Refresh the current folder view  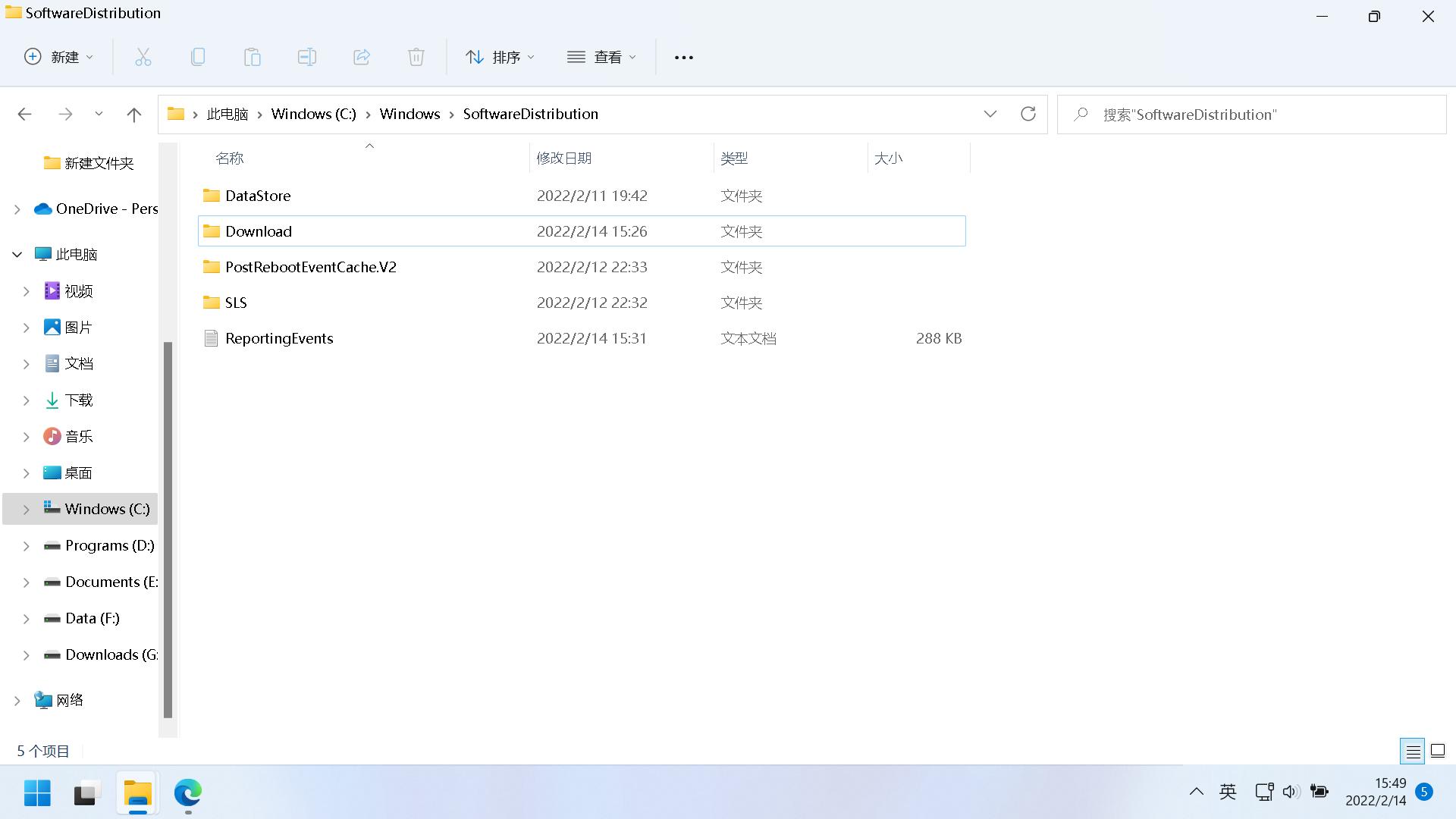[x=1028, y=114]
